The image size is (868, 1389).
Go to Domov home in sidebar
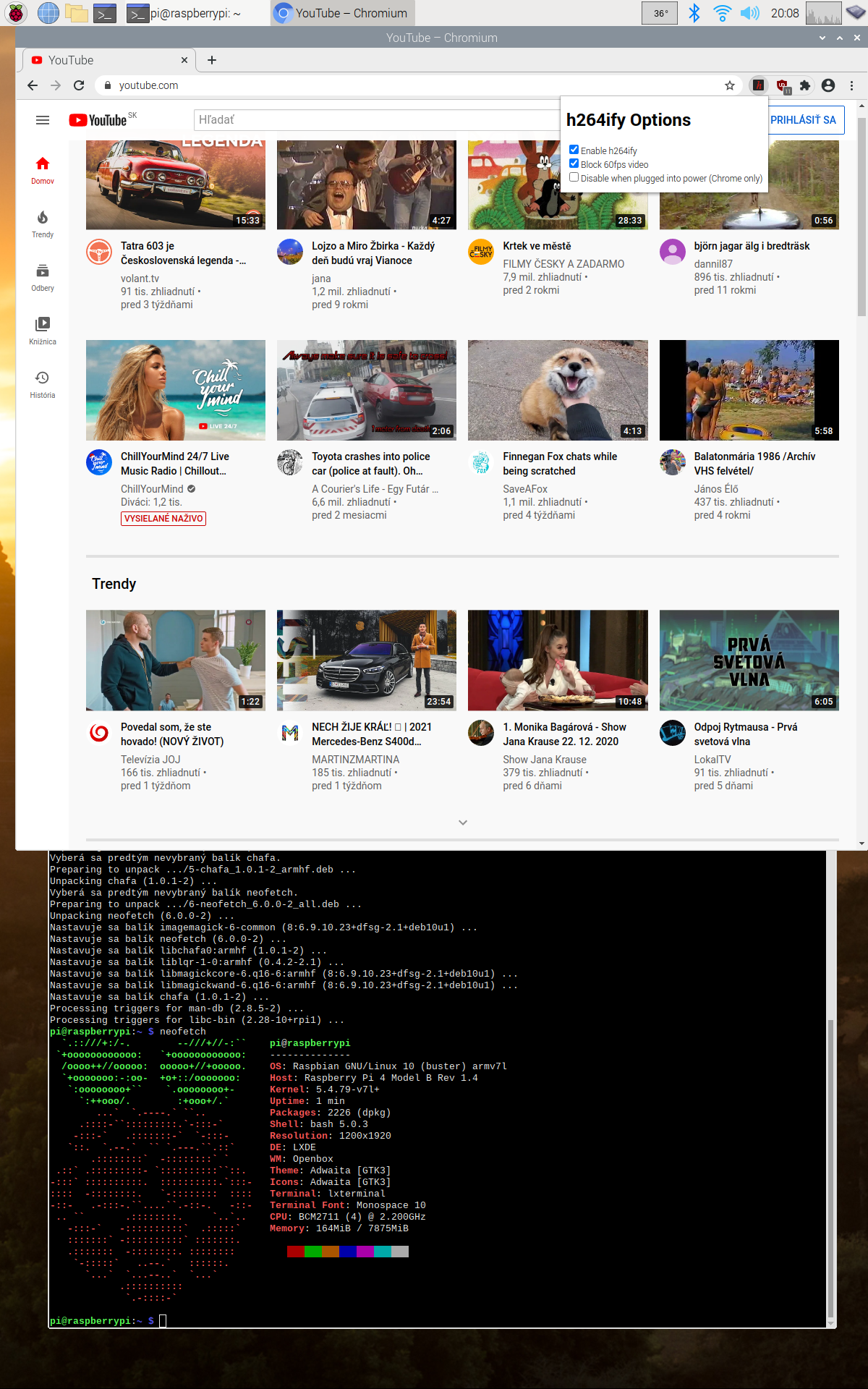tap(43, 170)
